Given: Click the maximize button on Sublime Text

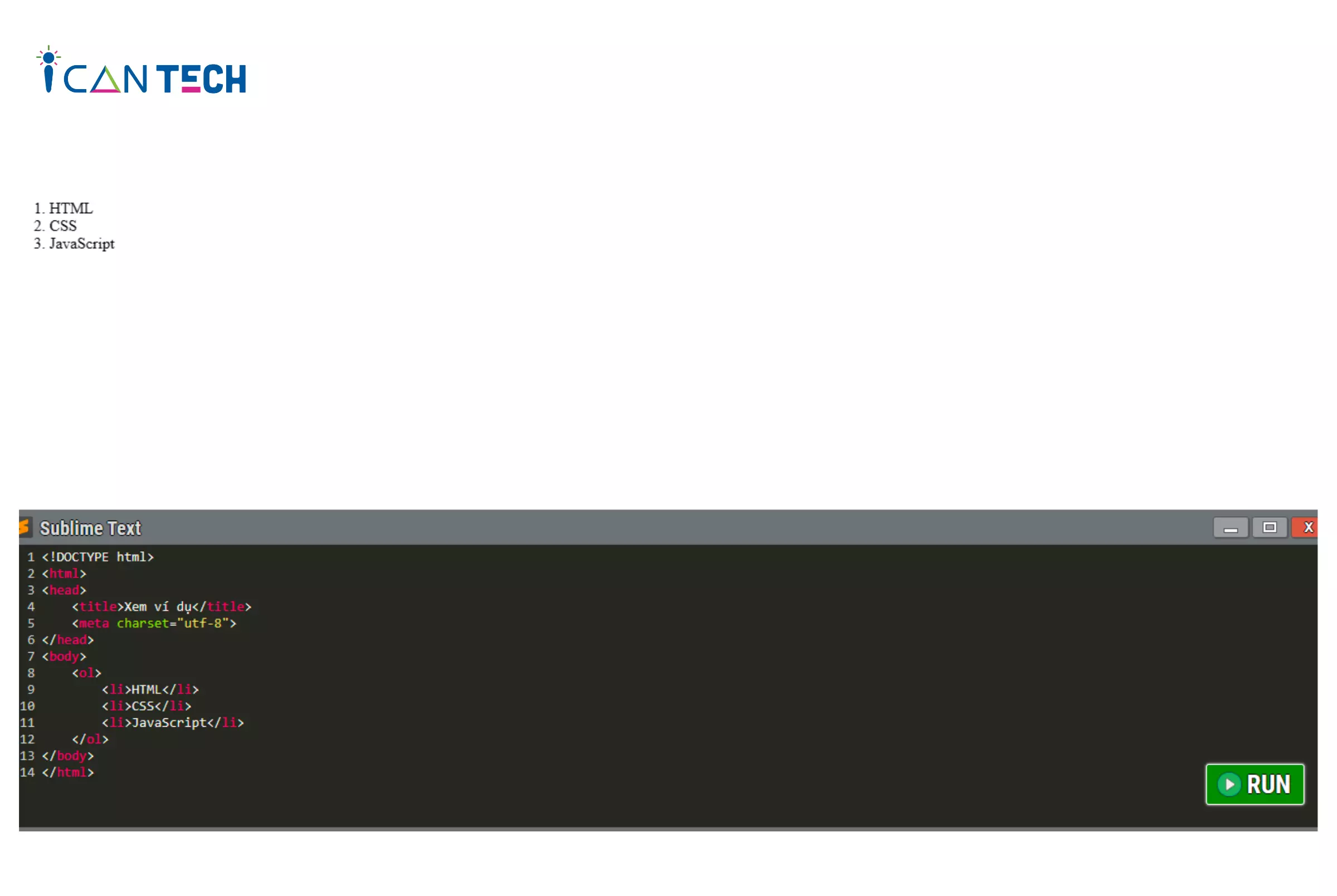Looking at the screenshot, I should coord(1270,527).
